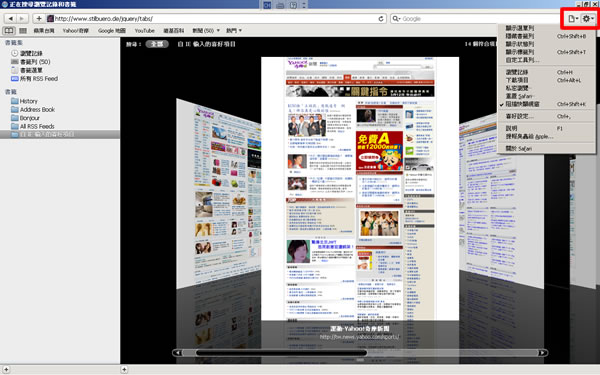Open the gear settings menu icon
The width and height of the screenshot is (600, 375).
588,18
